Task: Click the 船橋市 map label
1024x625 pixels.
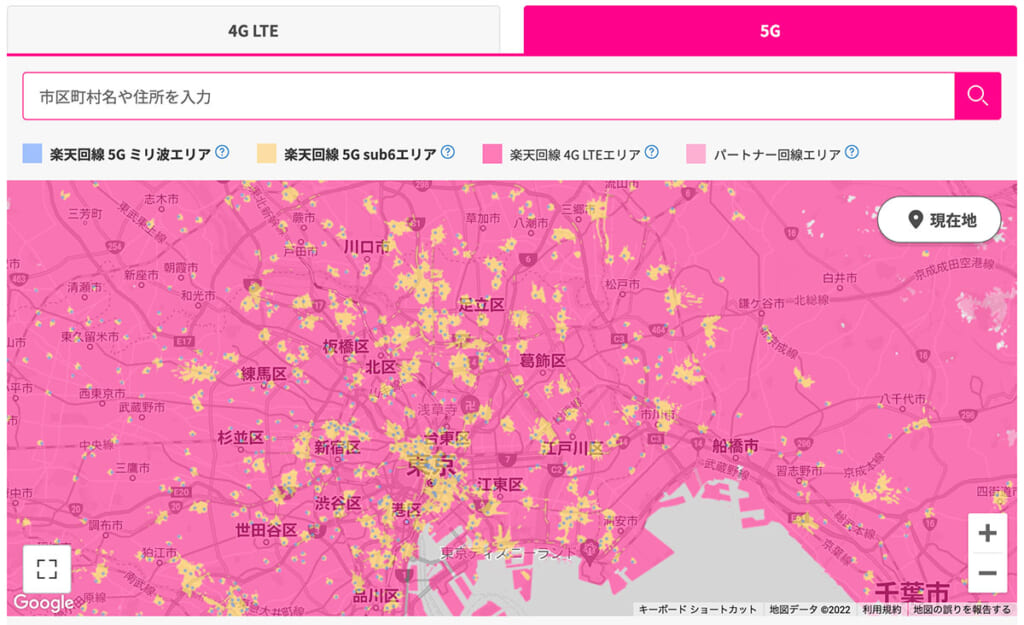Action: (735, 446)
